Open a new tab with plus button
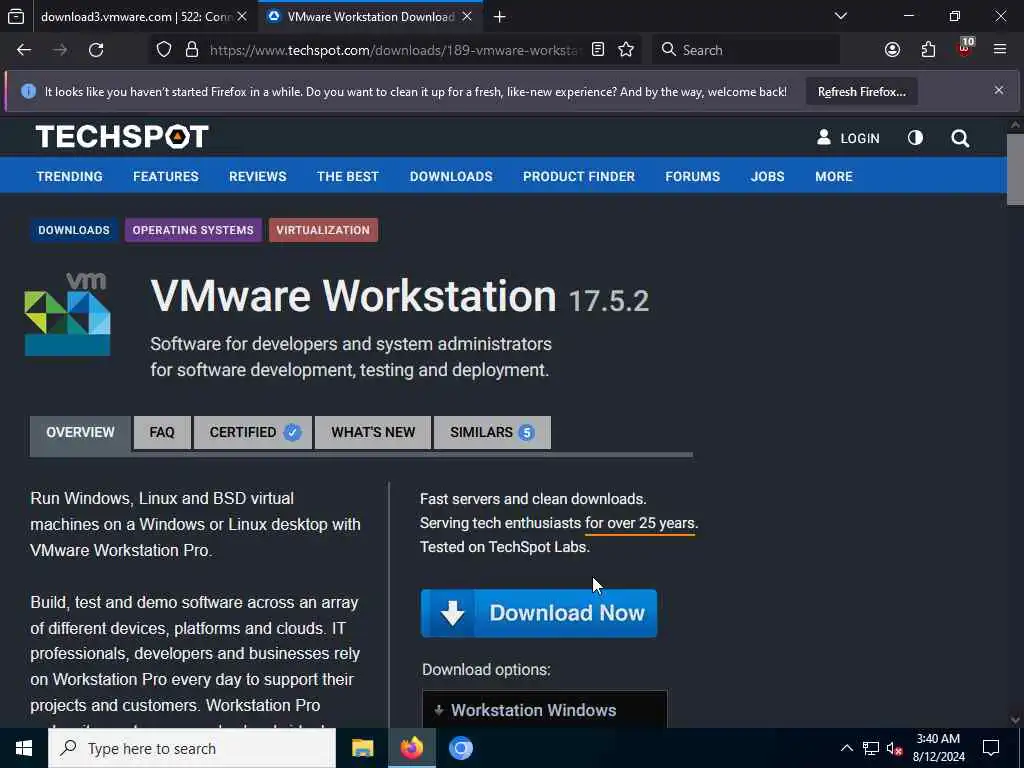This screenshot has width=1024, height=768. 500,16
